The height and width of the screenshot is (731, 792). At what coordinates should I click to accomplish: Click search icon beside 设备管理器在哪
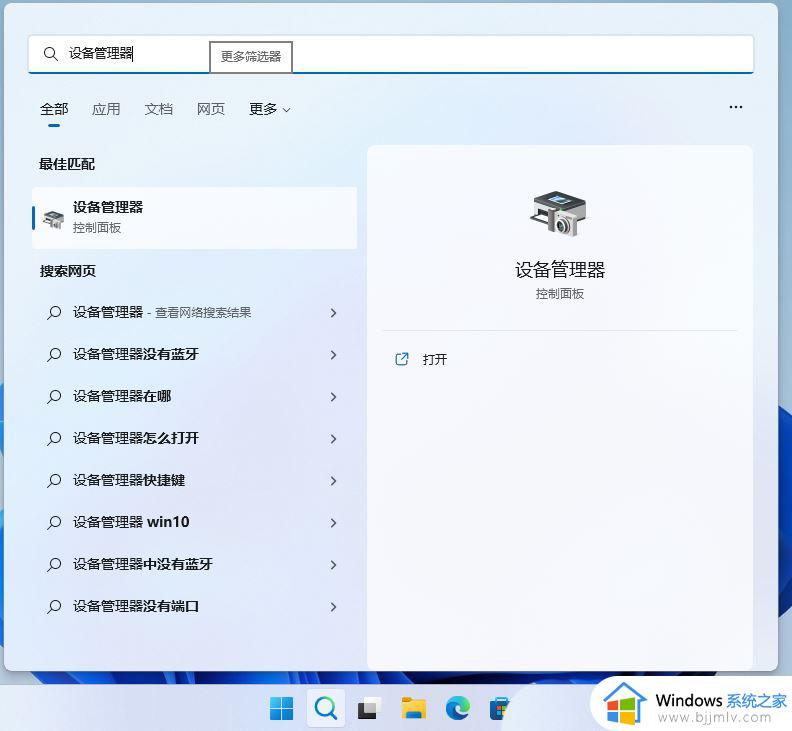[54, 397]
